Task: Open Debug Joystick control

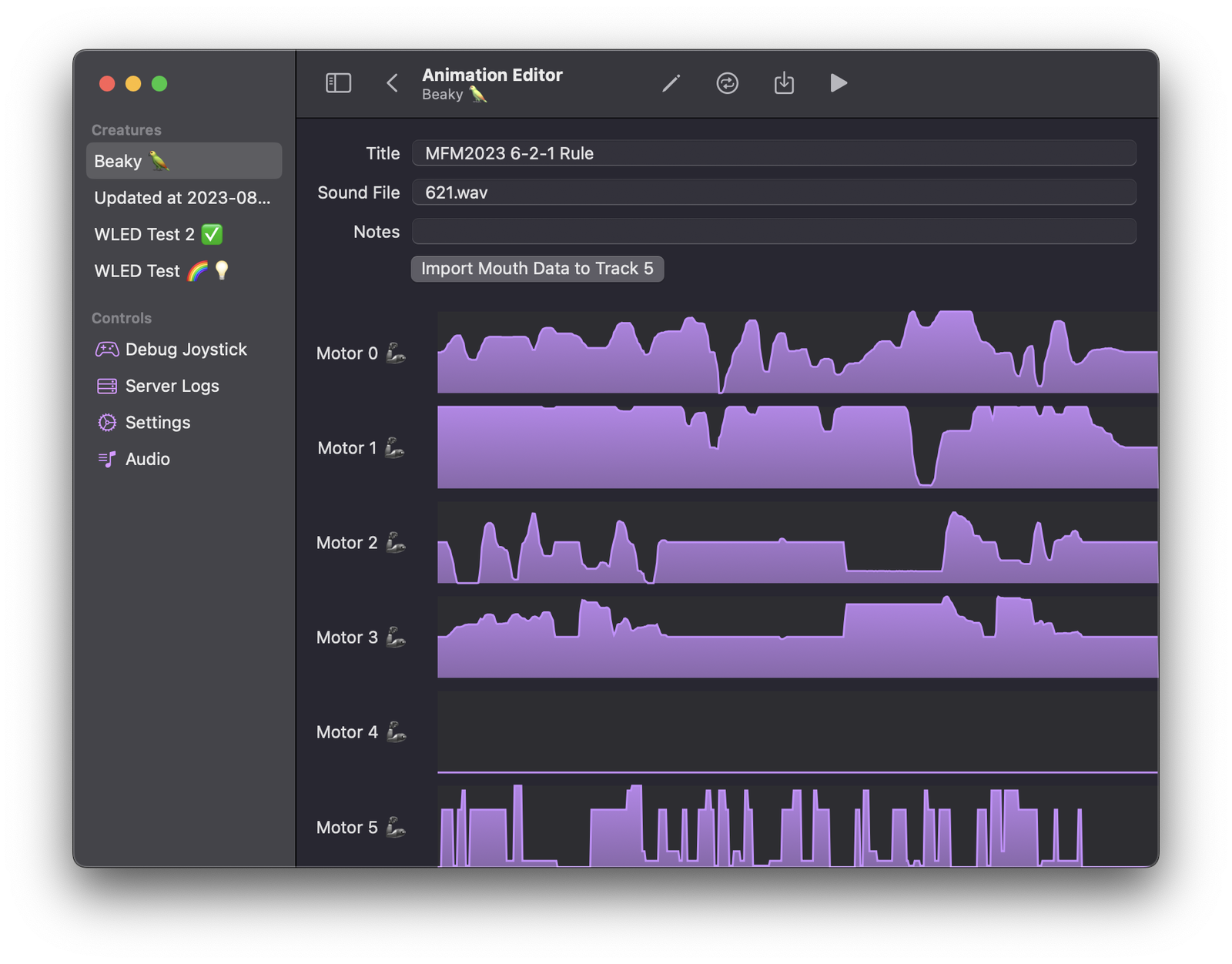Action: (x=185, y=350)
